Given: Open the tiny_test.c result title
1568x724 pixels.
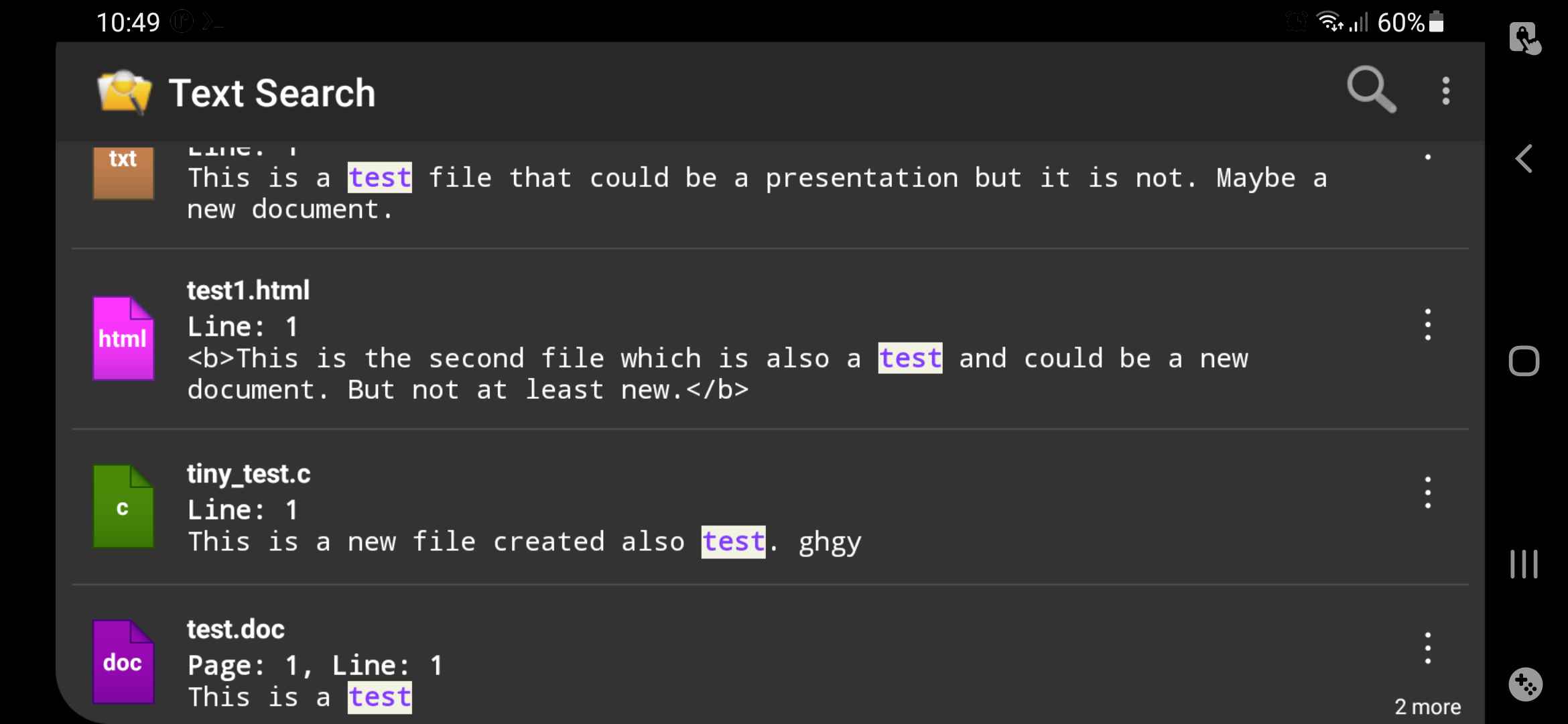Looking at the screenshot, I should tap(249, 473).
